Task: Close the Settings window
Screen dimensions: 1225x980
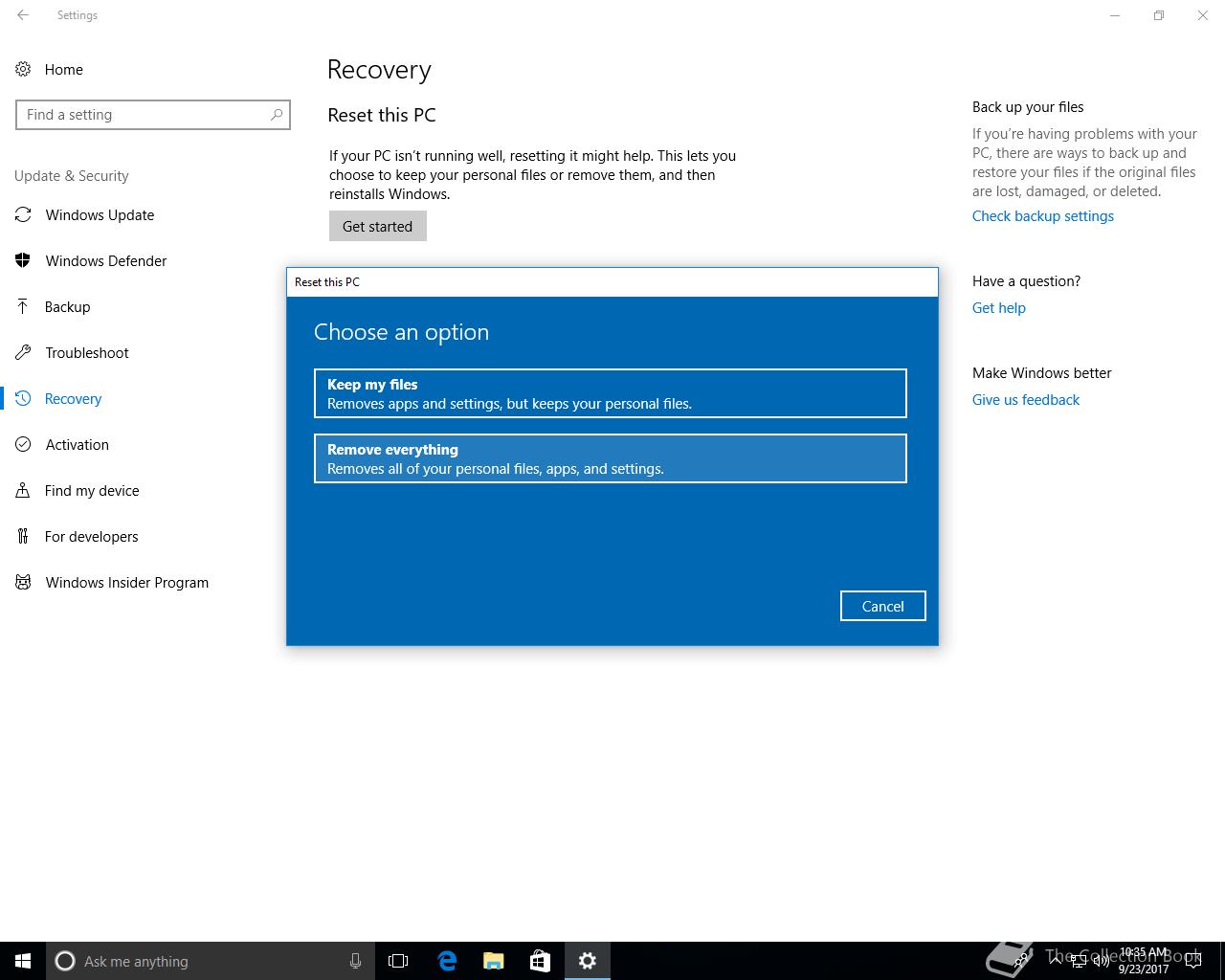Action: pos(1203,15)
